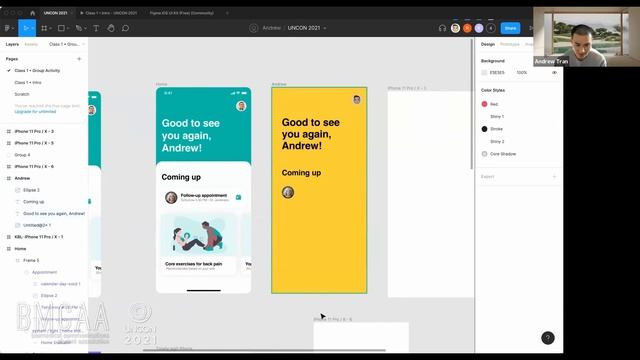The height and width of the screenshot is (360, 640).
Task: Open the Help question mark button
Action: (548, 338)
